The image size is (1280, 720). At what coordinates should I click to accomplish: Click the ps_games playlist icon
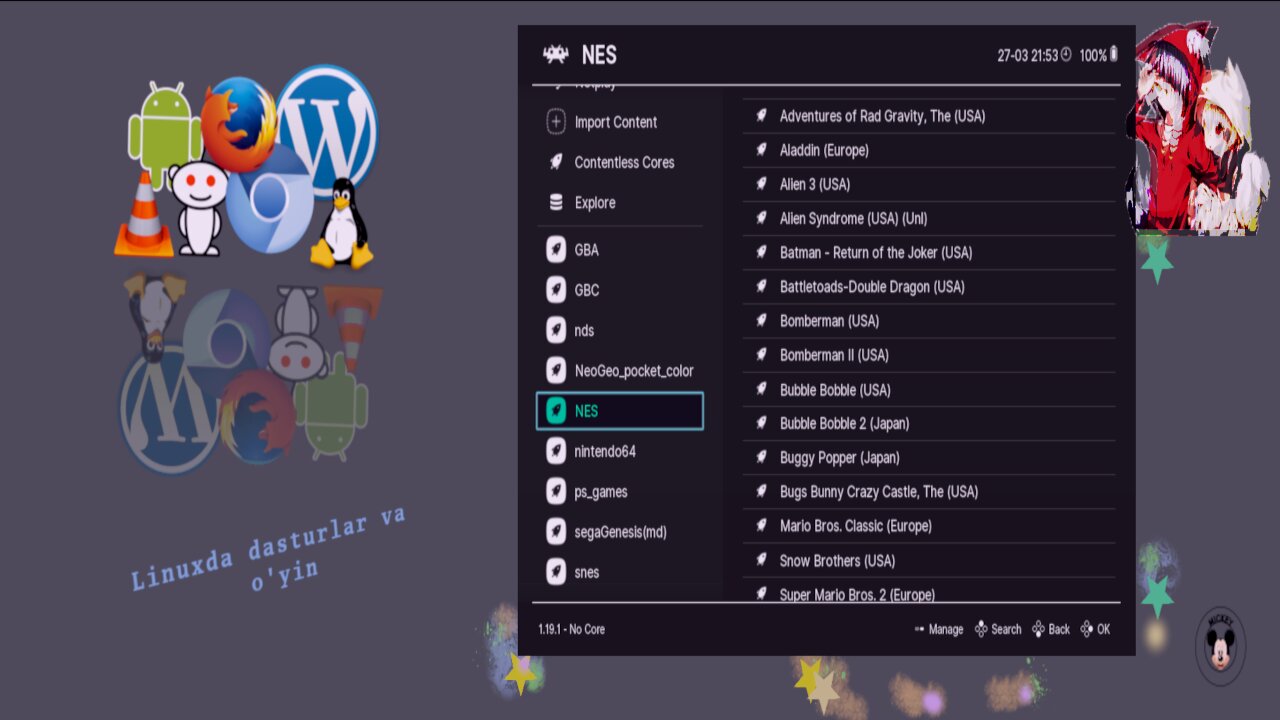tap(556, 491)
